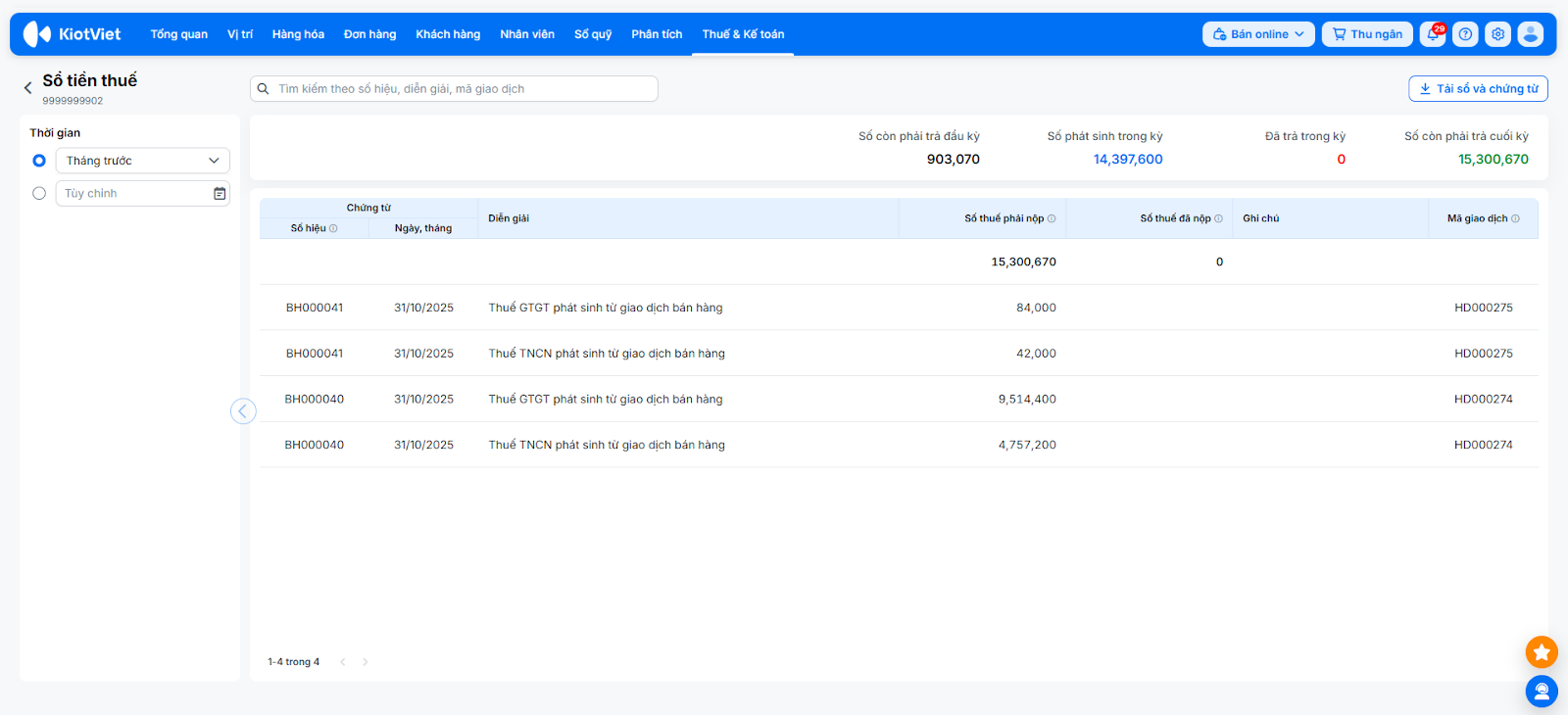Open the Hàng hóa menu
This screenshot has height=715, width=1568.
[298, 34]
